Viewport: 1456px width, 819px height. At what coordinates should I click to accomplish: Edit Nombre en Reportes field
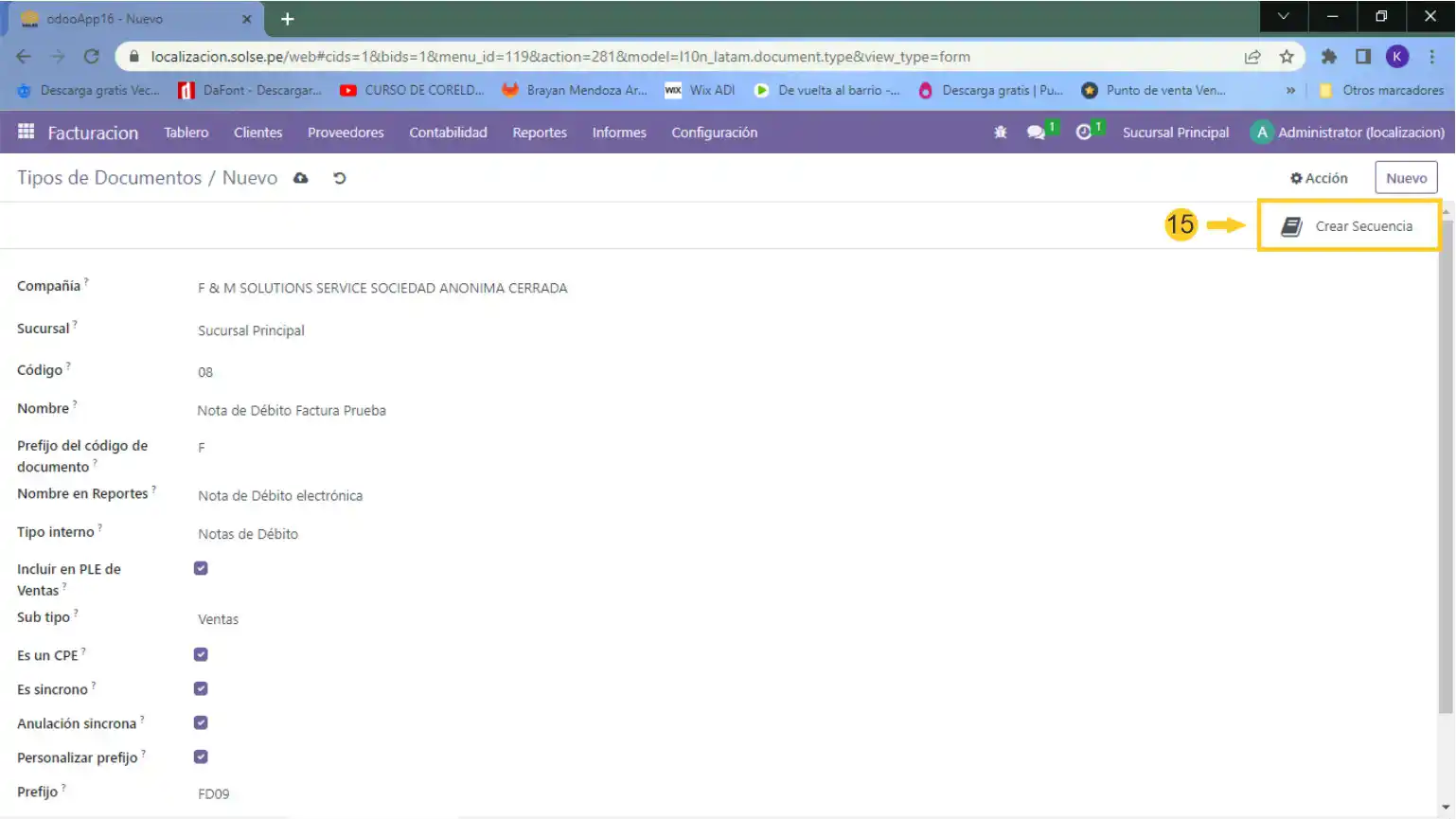280,495
